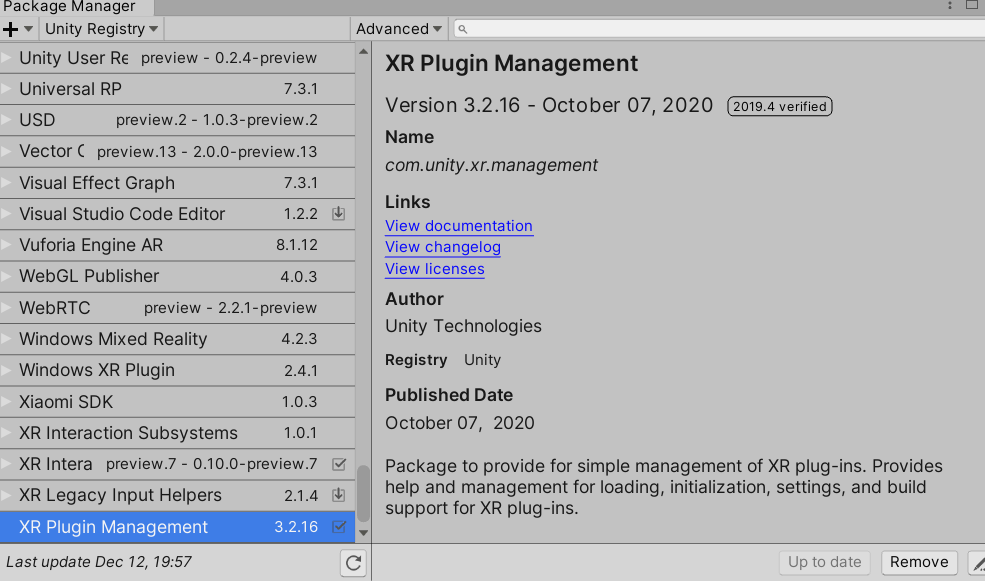Select the Visual Effect Graph package
Screen dimensions: 985x581
tap(177, 183)
